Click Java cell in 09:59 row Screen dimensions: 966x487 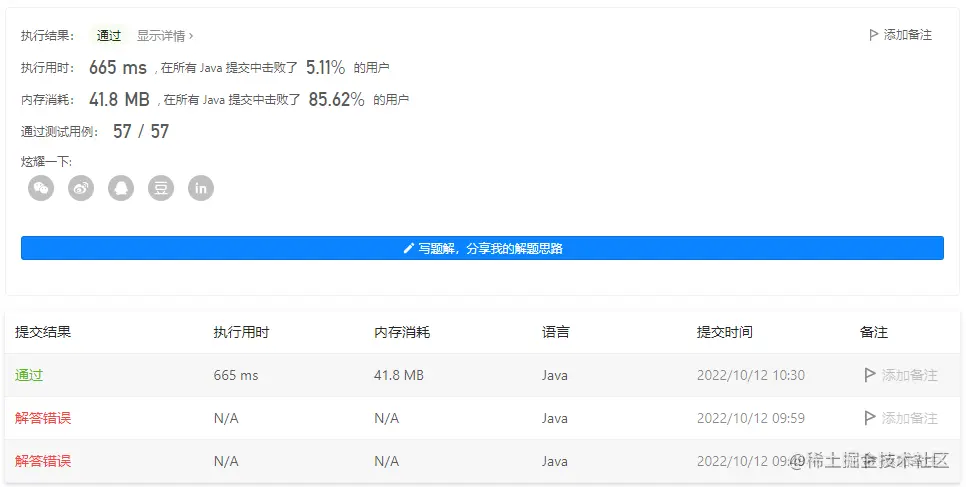pos(554,418)
